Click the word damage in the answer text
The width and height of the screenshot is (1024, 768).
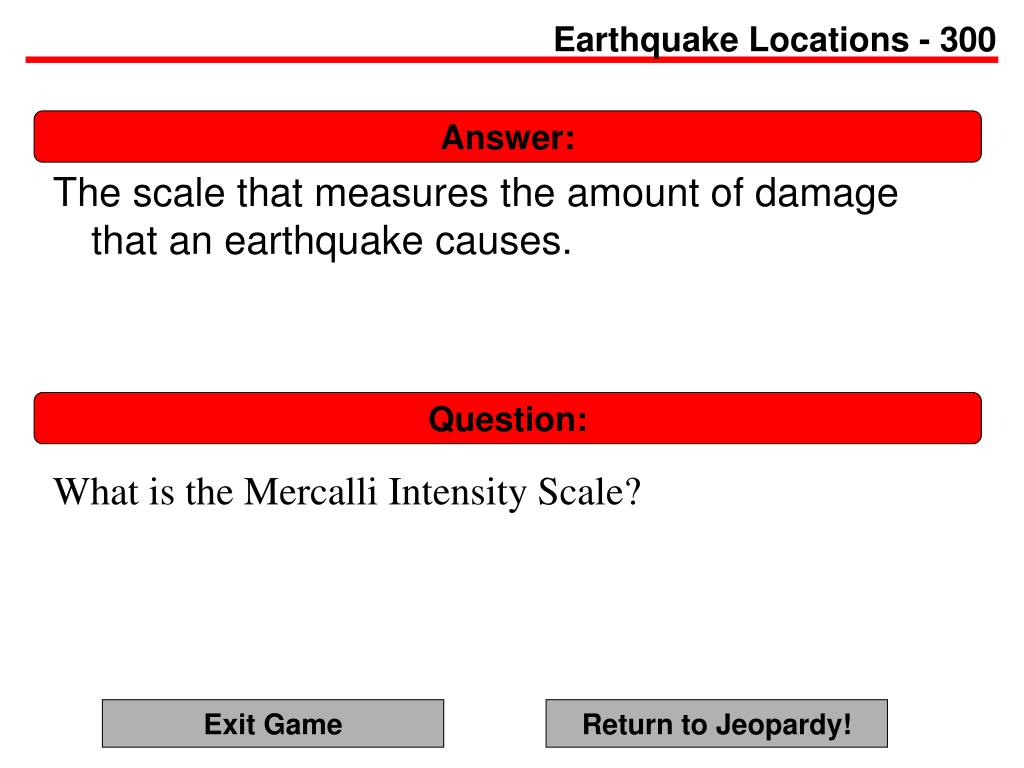(x=826, y=195)
